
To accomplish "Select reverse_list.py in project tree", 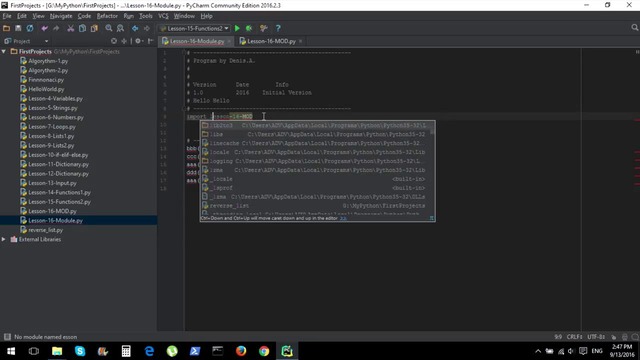I will click(45, 230).
